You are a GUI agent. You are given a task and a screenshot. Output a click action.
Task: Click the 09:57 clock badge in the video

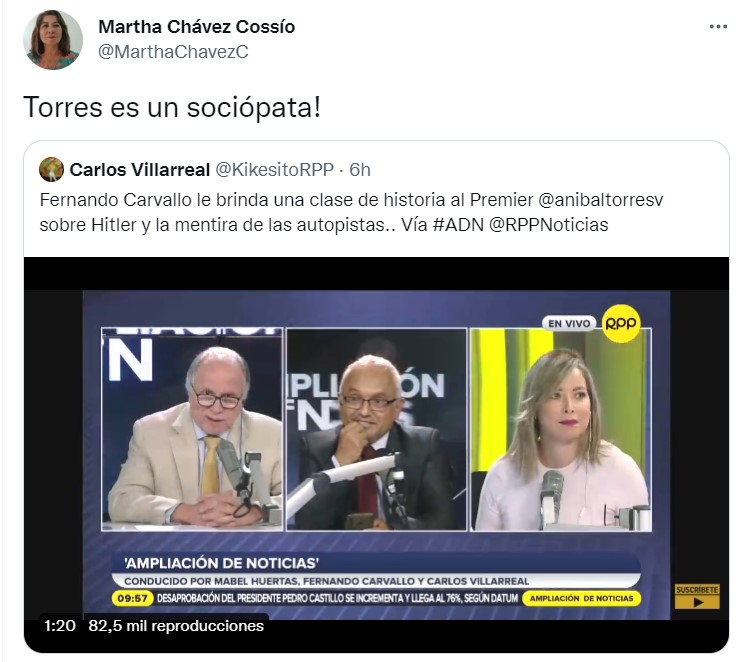[x=132, y=599]
